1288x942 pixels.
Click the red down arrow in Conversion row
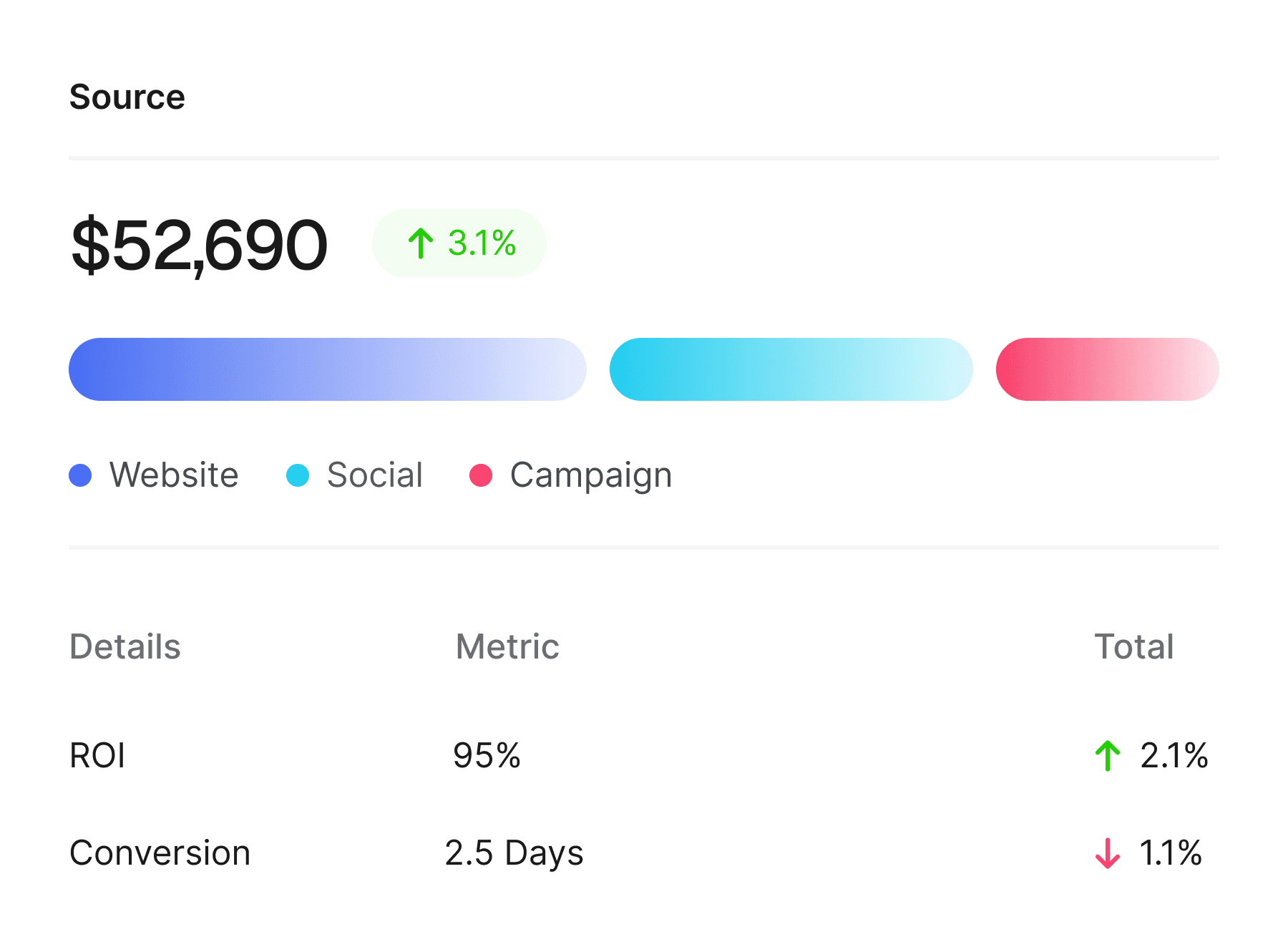click(x=1108, y=853)
